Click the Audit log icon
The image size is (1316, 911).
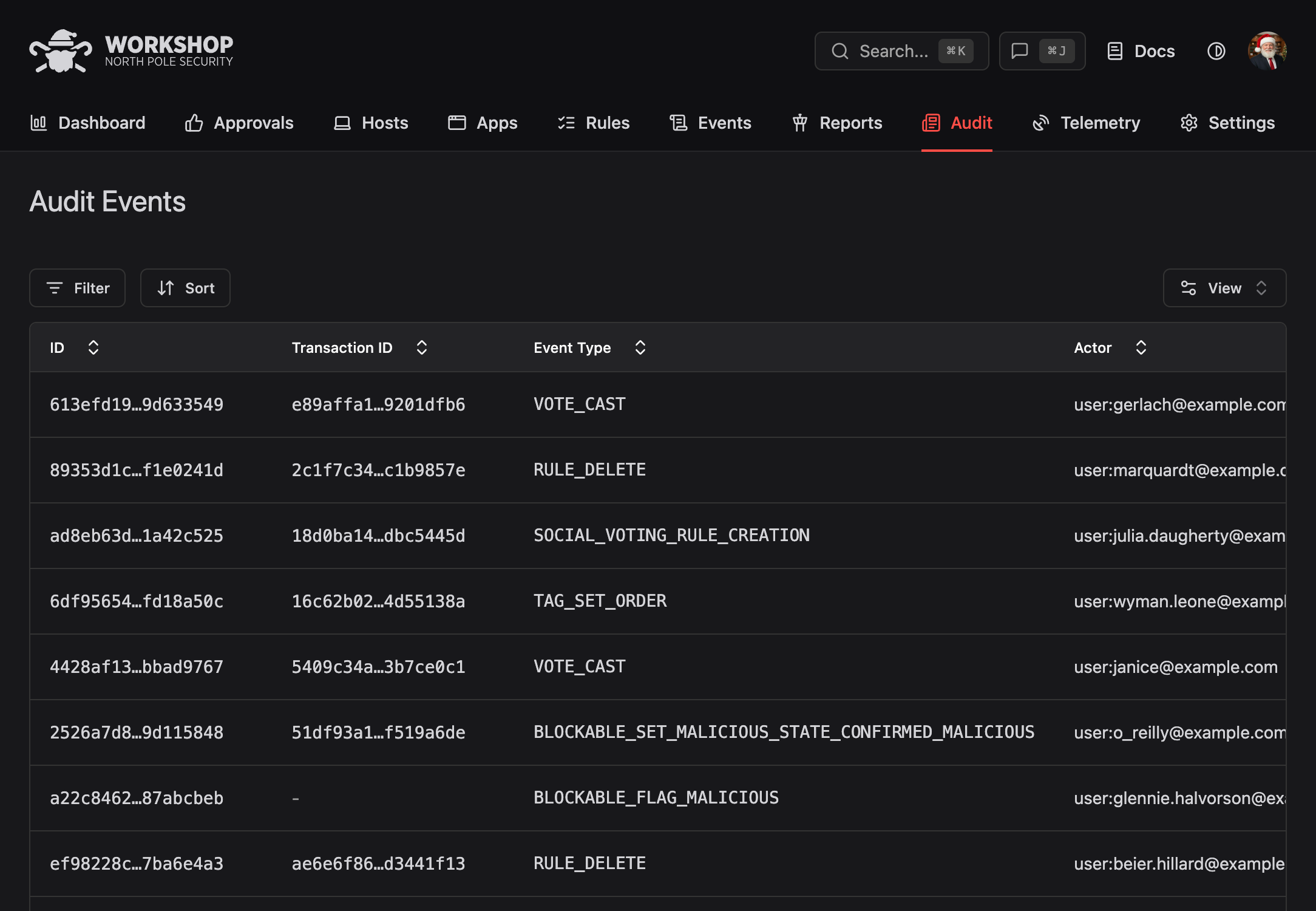pos(931,123)
